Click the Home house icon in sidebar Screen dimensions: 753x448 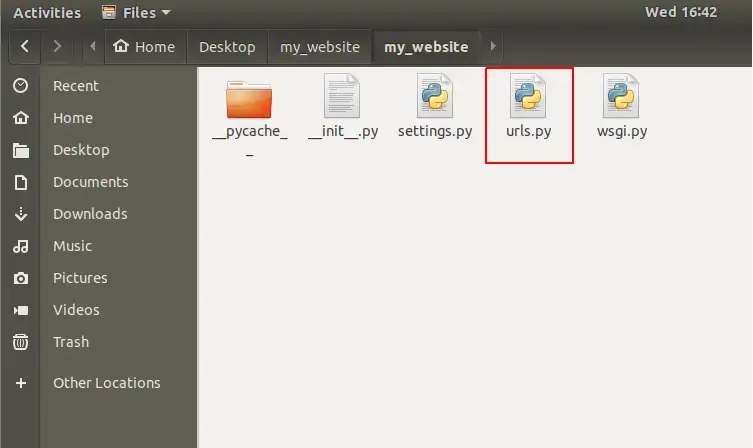point(21,118)
